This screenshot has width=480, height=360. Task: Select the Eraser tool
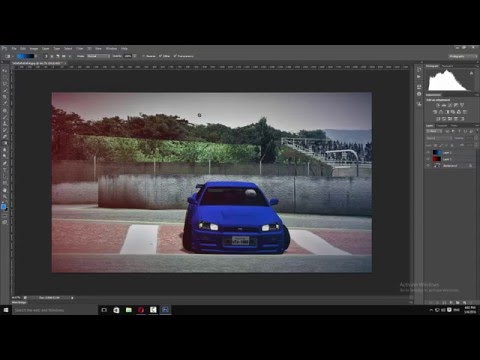pyautogui.click(x=5, y=136)
